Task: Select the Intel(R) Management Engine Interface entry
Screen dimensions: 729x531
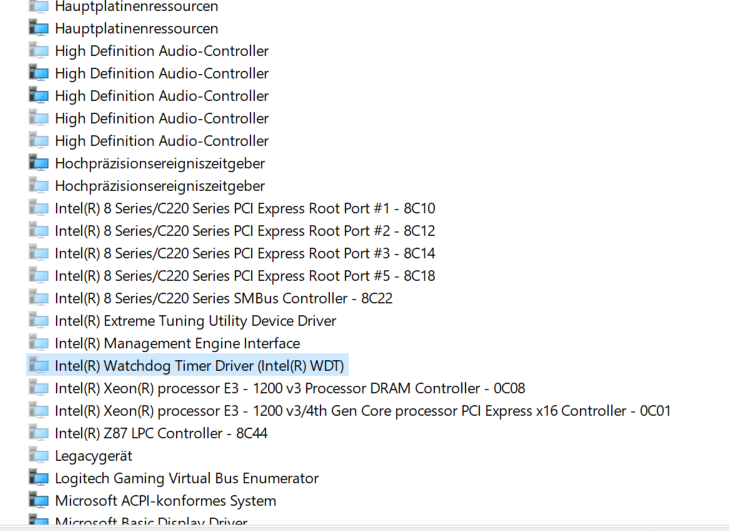Action: (177, 343)
